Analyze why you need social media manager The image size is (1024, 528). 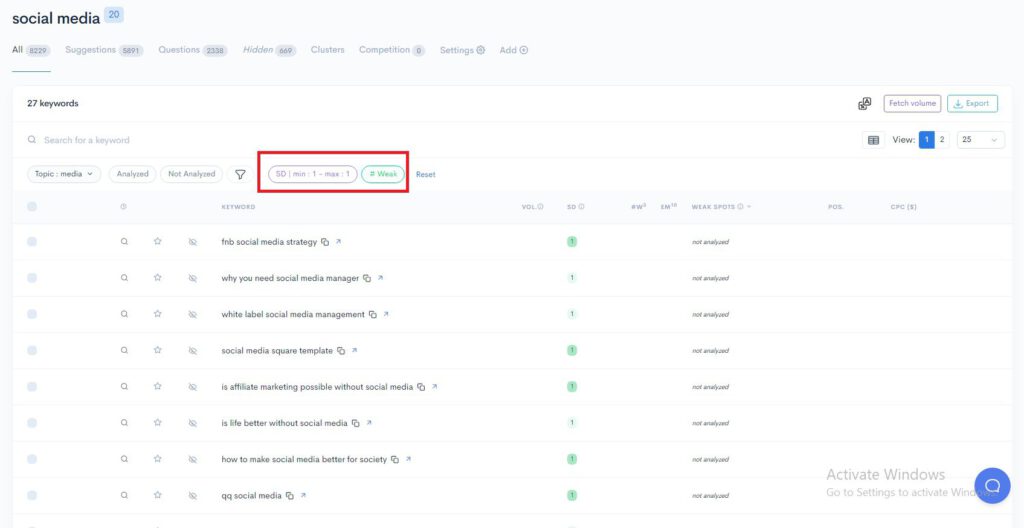[124, 278]
